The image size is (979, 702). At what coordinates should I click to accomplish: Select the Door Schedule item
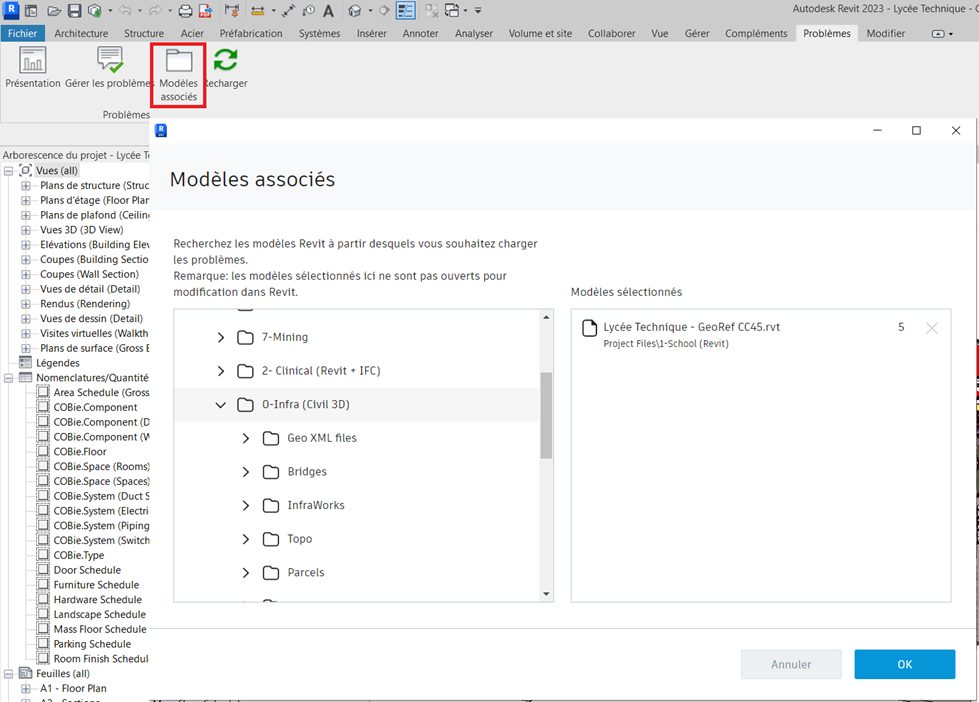87,570
